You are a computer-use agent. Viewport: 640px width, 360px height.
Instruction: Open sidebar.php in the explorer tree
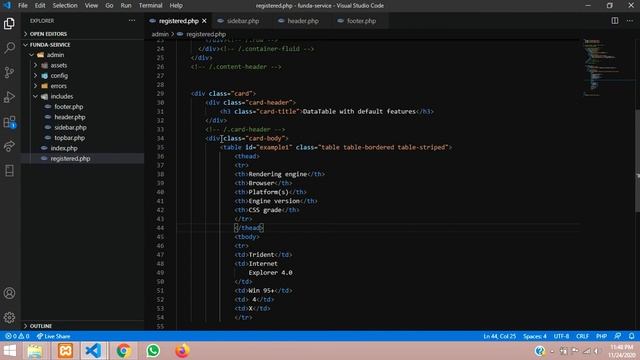tap(82, 127)
